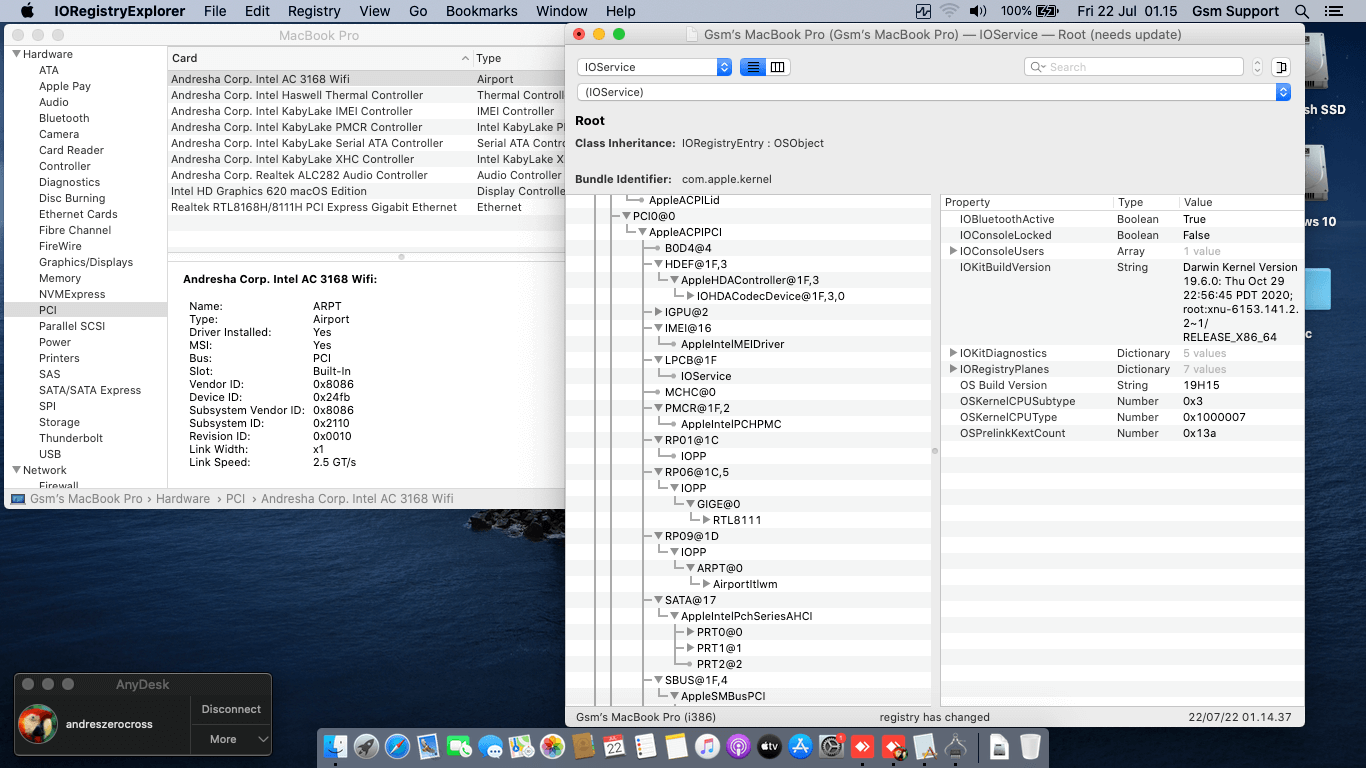1366x768 pixels.
Task: Open Spotlight search in the menu bar
Action: [1302, 11]
